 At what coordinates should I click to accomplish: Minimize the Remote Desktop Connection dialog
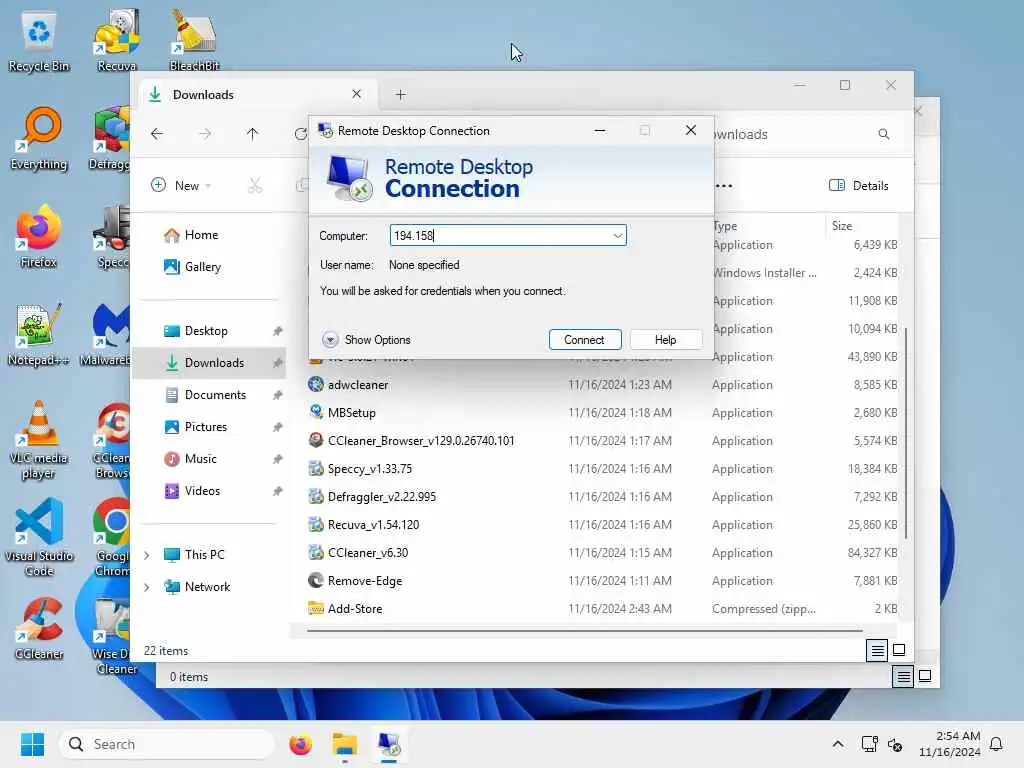click(600, 131)
